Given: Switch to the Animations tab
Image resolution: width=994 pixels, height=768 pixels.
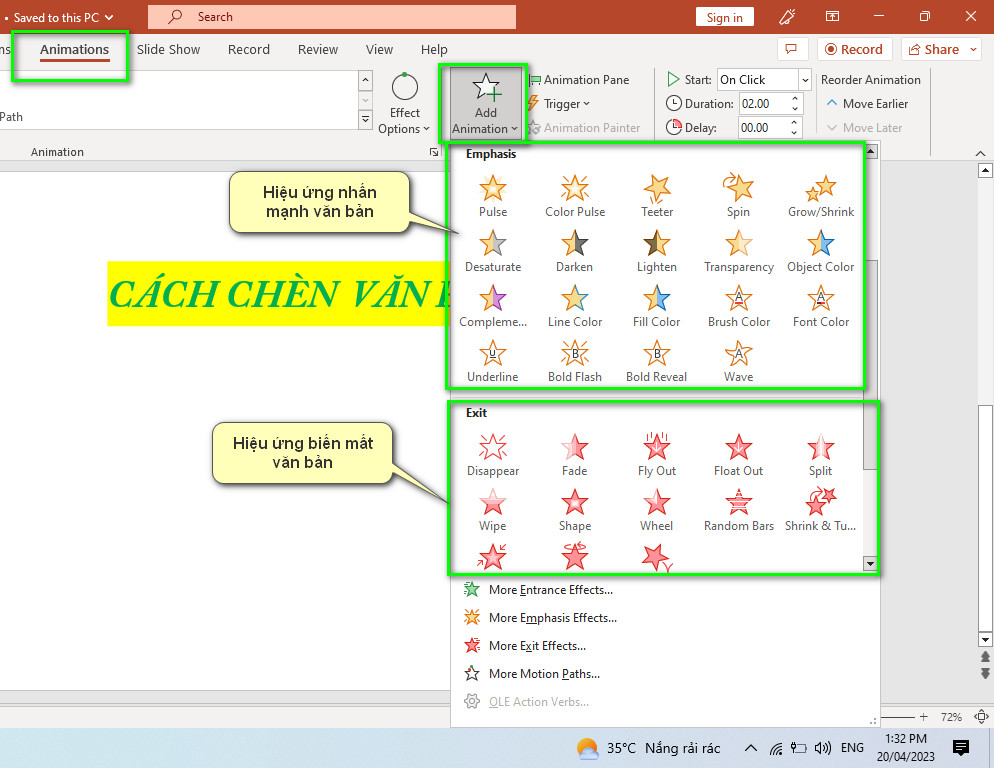Looking at the screenshot, I should 74,49.
